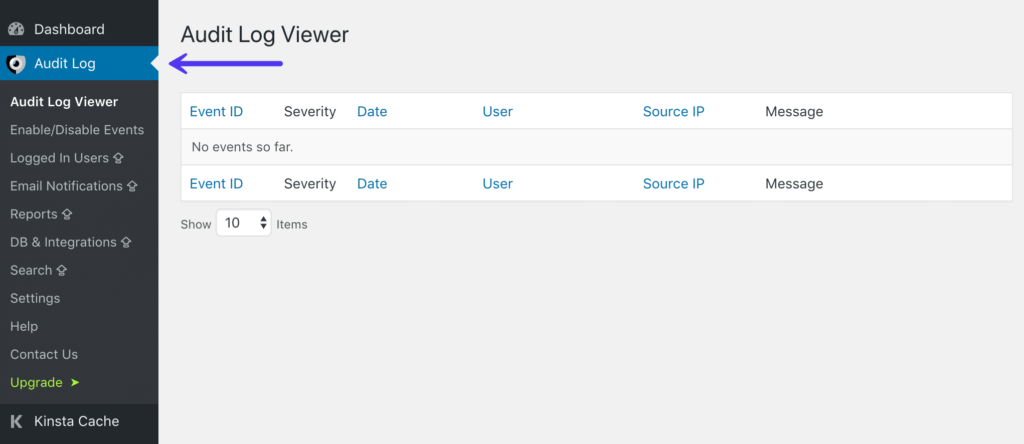Click upgrade icon beside Search
The height and width of the screenshot is (444, 1024).
pos(62,270)
